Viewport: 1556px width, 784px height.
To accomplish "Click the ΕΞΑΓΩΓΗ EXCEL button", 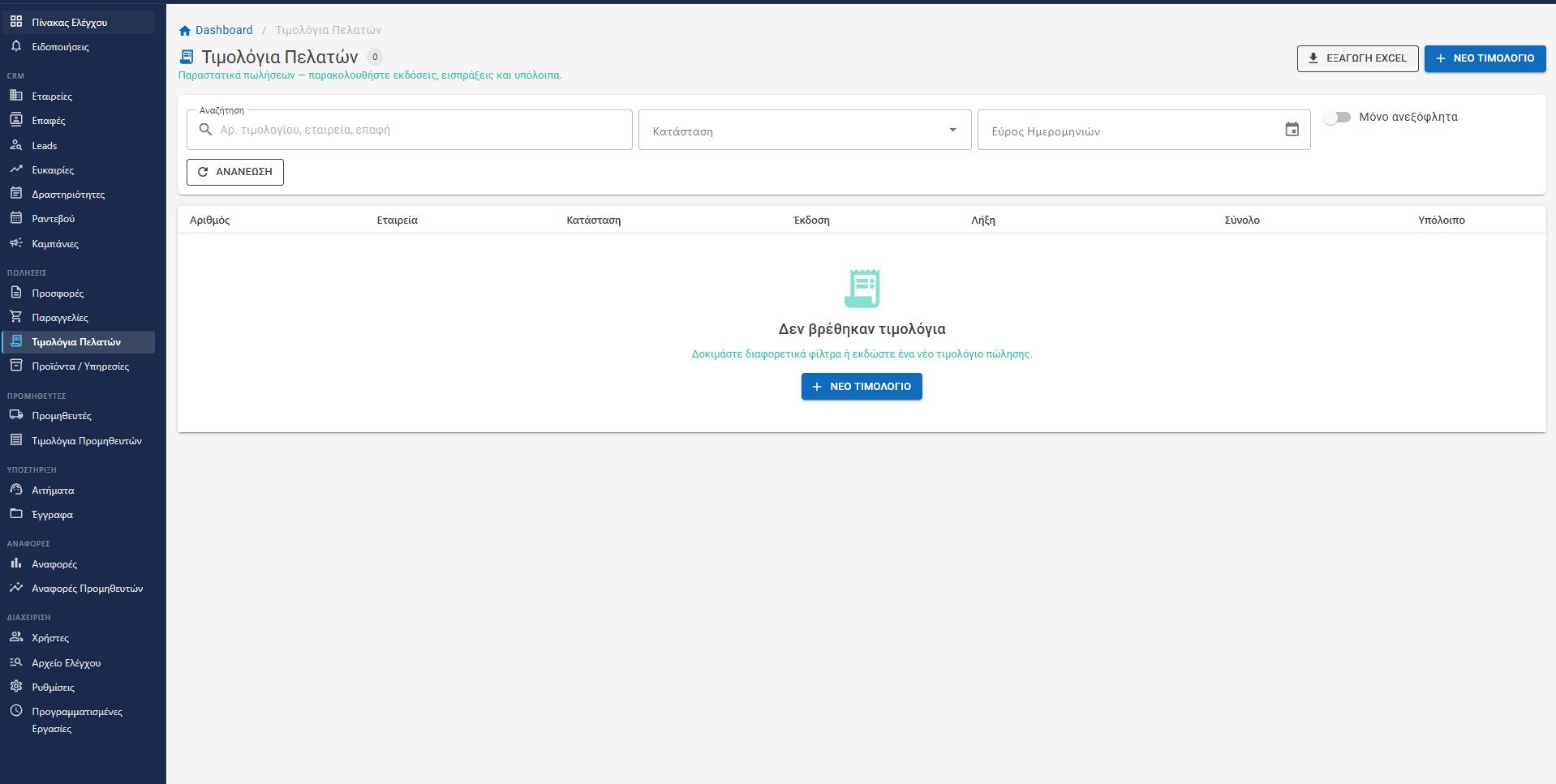I will pyautogui.click(x=1357, y=58).
